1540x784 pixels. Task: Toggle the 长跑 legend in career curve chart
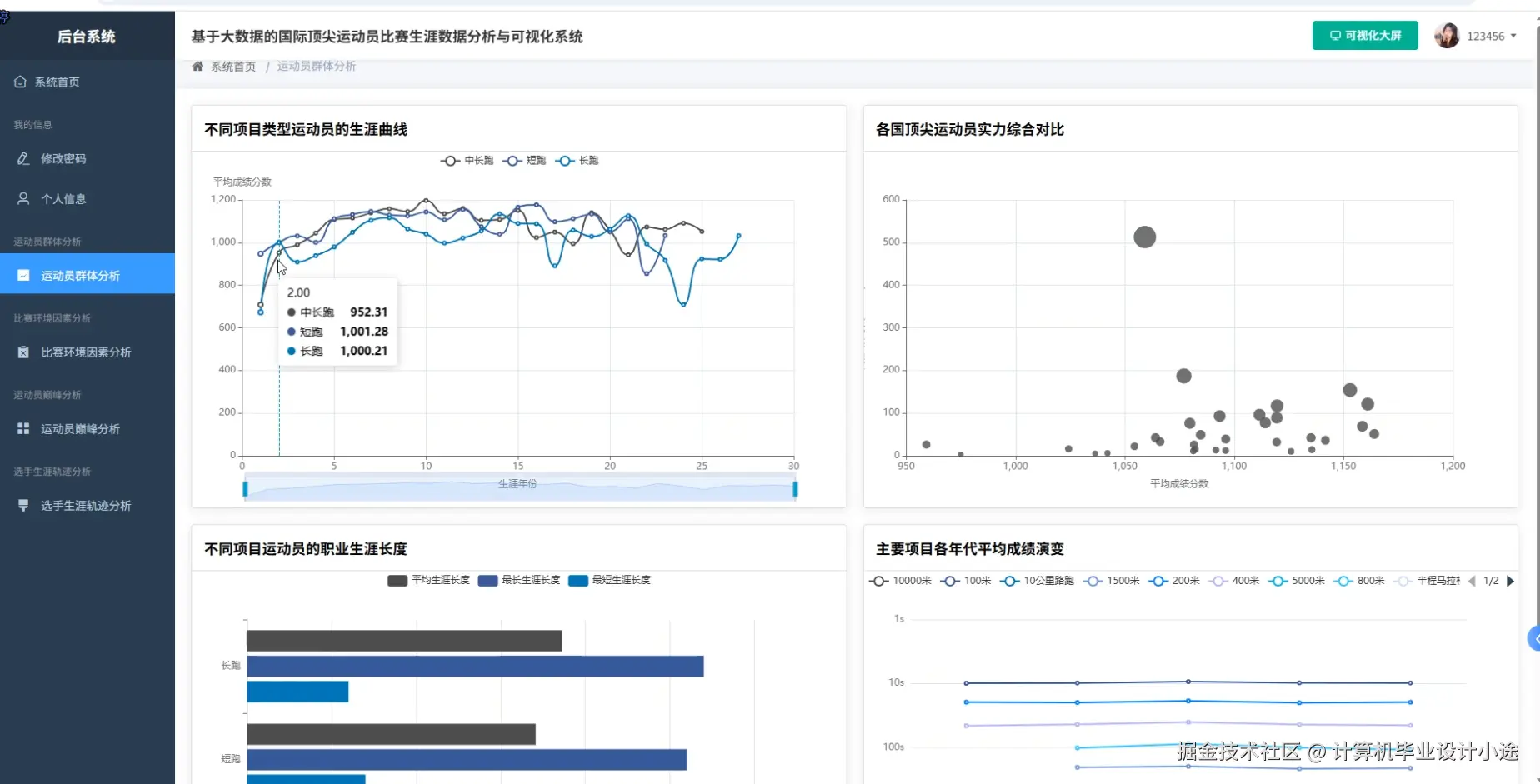click(x=577, y=161)
